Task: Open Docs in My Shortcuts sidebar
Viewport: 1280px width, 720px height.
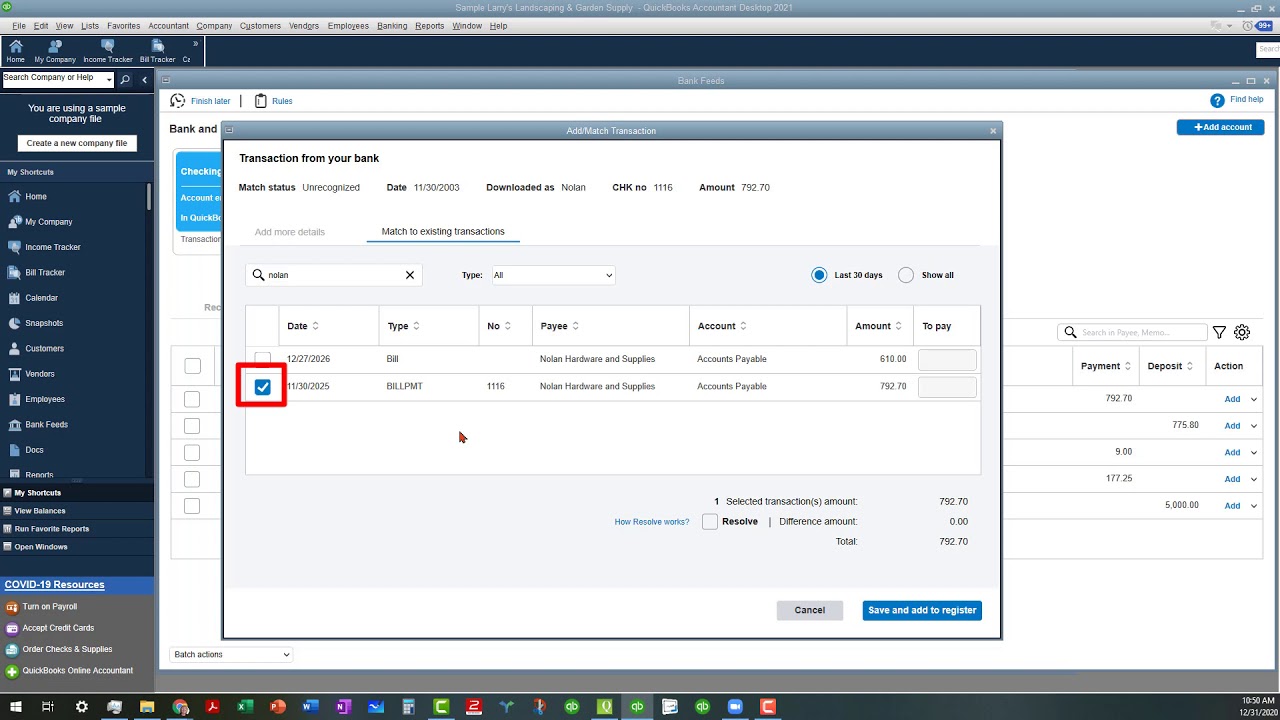Action: click(34, 450)
